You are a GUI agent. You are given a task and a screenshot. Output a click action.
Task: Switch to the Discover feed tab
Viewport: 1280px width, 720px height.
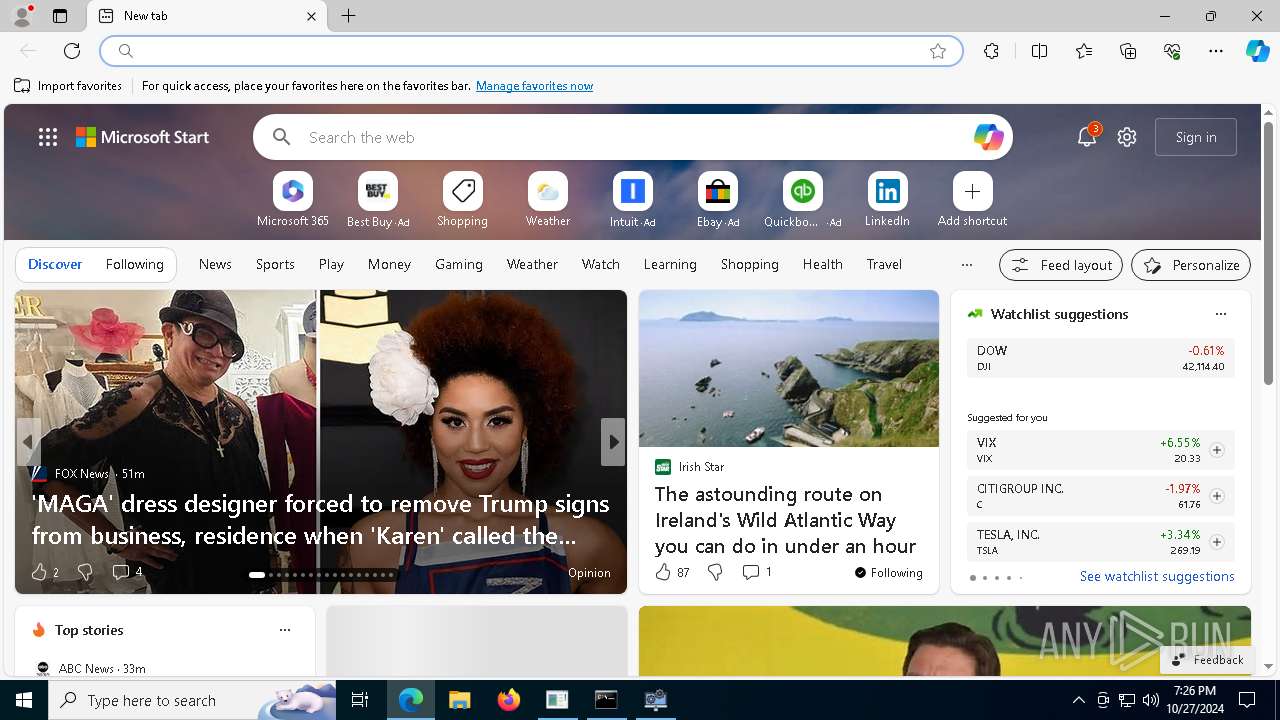(x=55, y=264)
